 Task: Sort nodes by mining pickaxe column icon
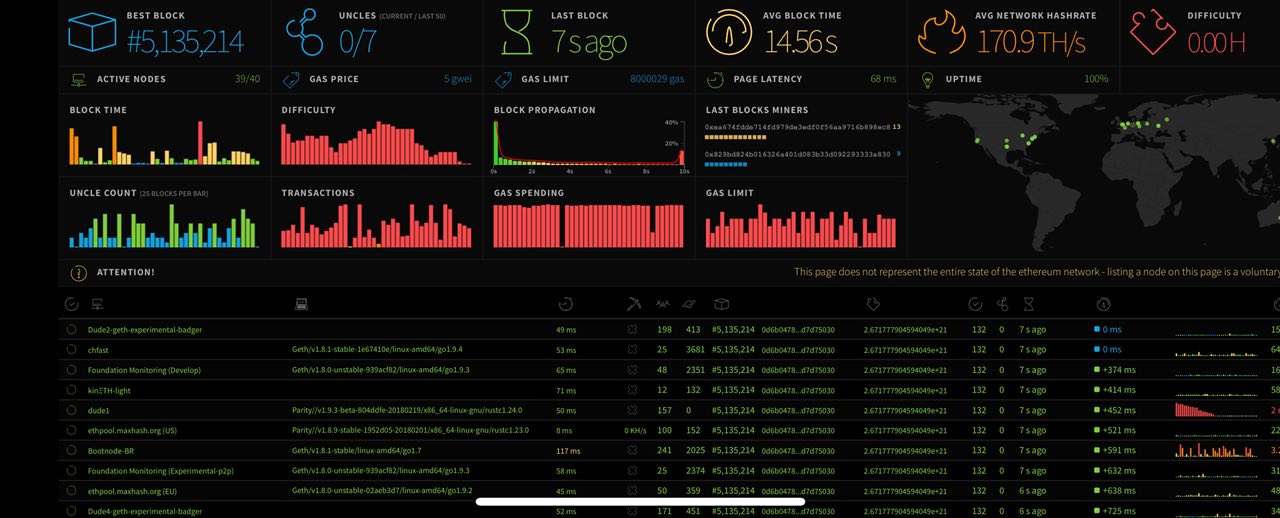point(633,304)
